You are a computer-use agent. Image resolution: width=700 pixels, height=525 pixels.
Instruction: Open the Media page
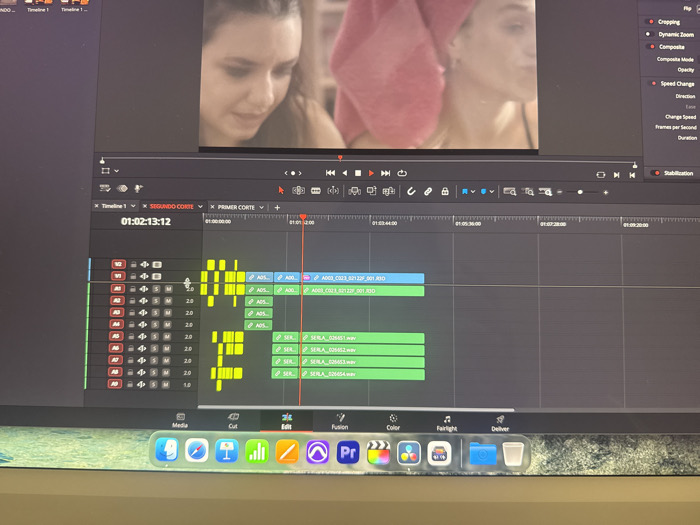(x=180, y=421)
